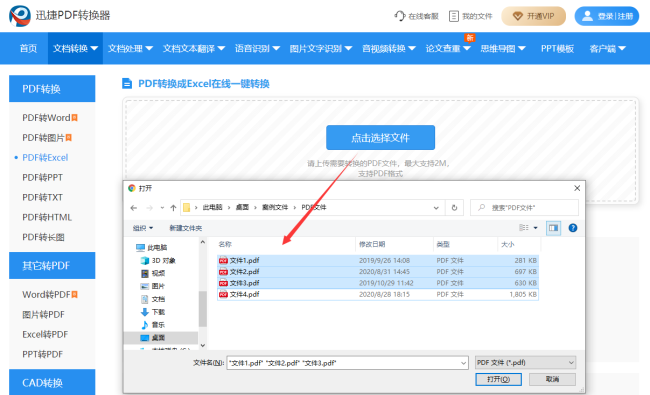The height and width of the screenshot is (395, 650).
Task: Open the PDF转换 sidebar section header
Action: pos(52,88)
